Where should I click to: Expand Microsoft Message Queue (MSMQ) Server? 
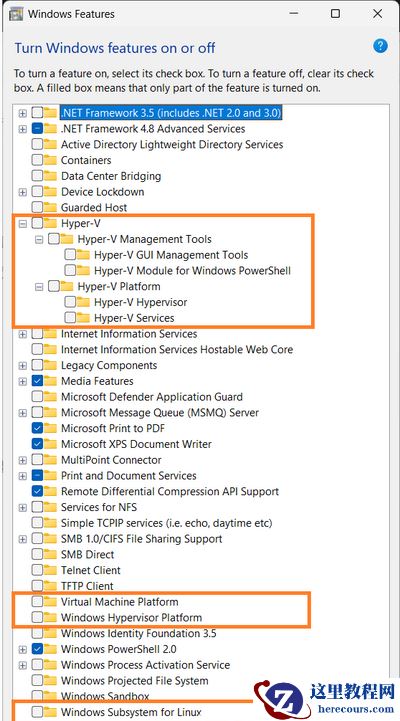pos(23,412)
